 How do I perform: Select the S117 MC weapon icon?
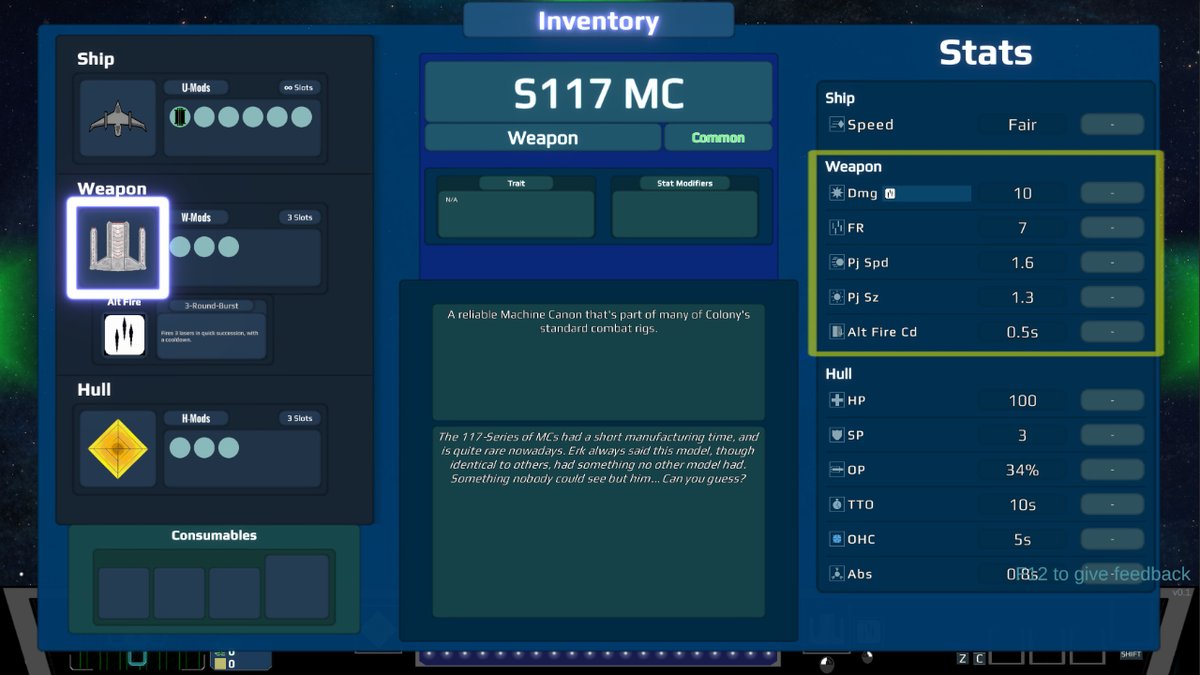click(118, 248)
